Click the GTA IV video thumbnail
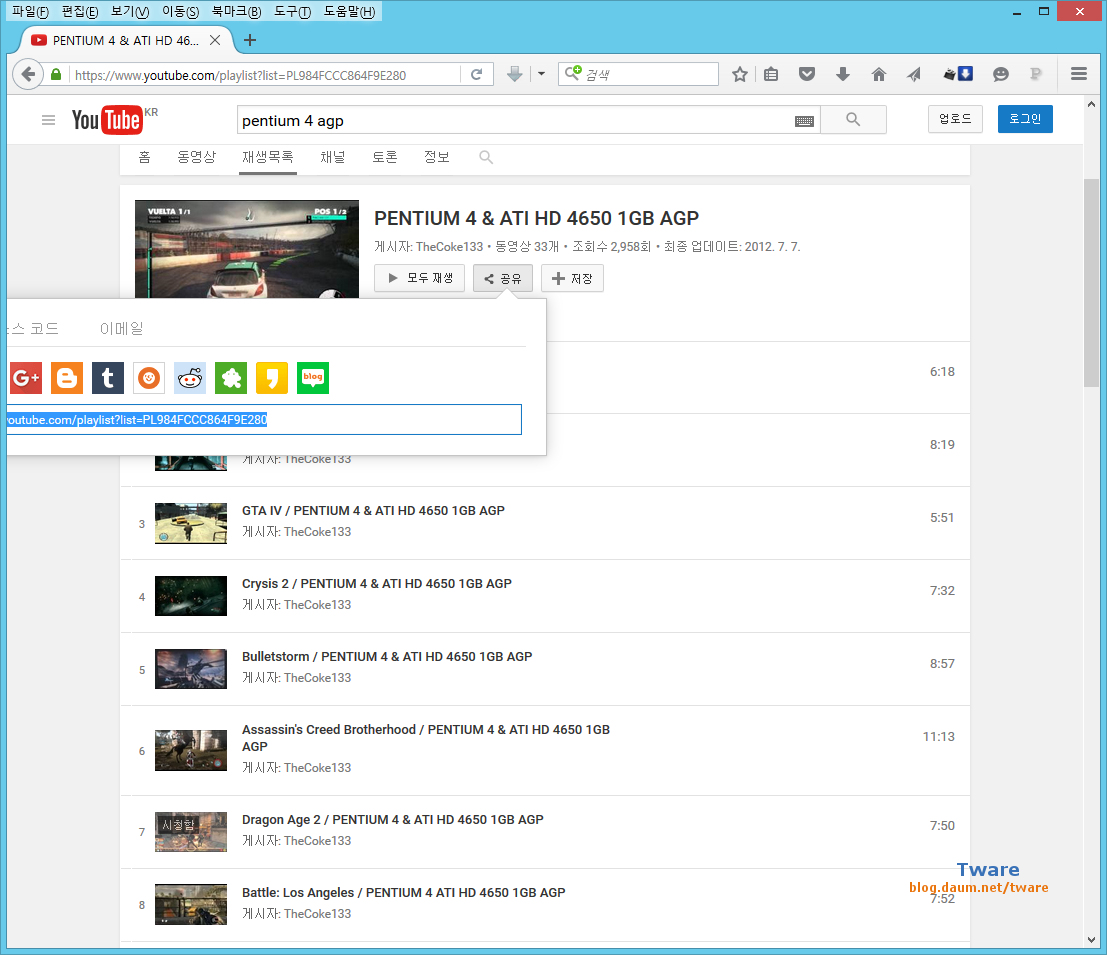The height and width of the screenshot is (955, 1107). click(191, 523)
